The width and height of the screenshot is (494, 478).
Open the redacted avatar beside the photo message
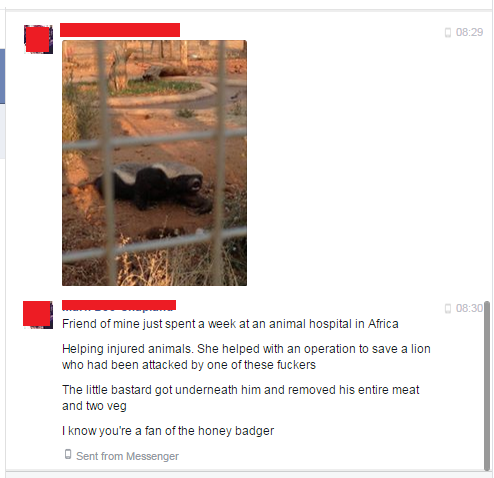tap(38, 39)
